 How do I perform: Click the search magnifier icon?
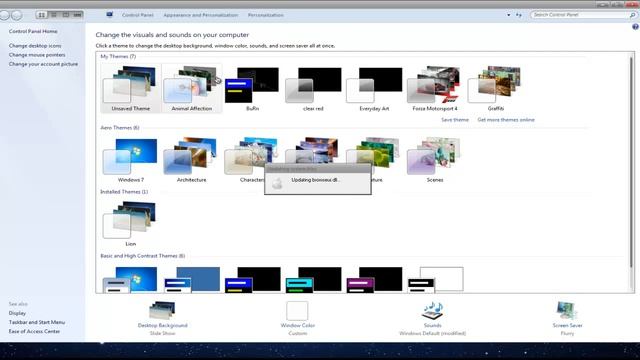pyautogui.click(x=632, y=15)
